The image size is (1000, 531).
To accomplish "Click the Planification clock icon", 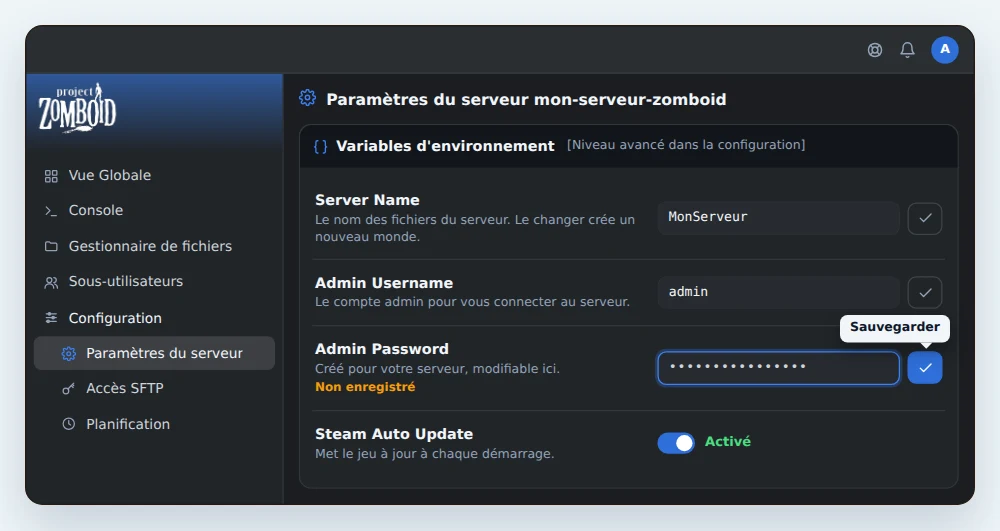I will pos(68,423).
